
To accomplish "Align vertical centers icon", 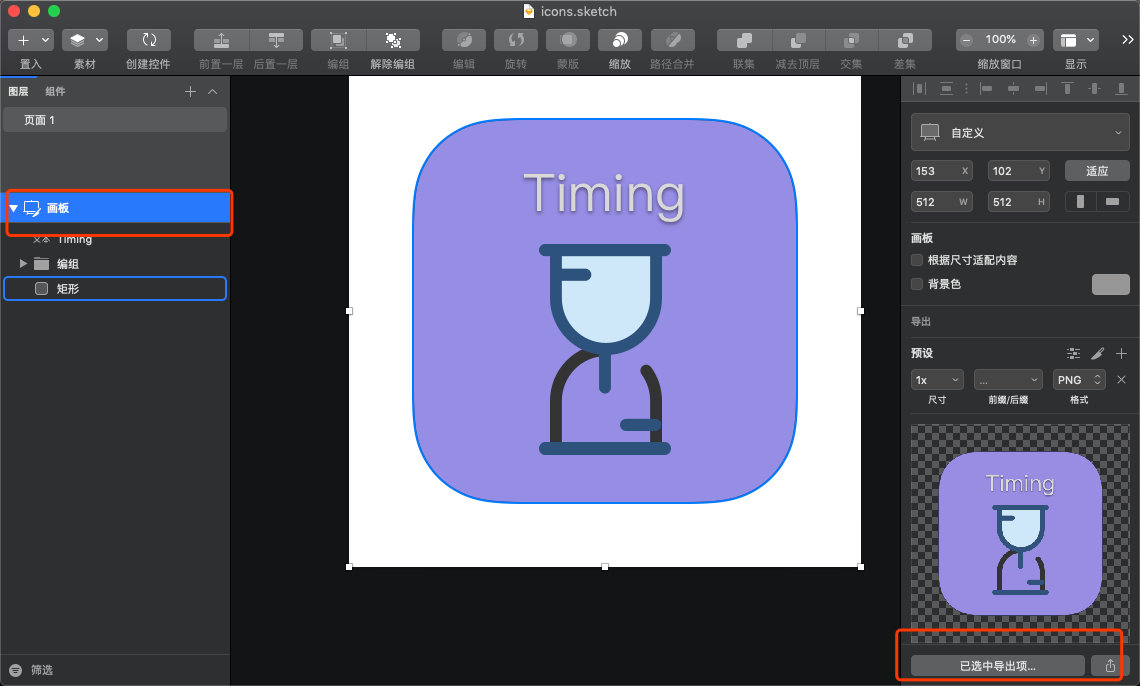I will click(x=1094, y=89).
